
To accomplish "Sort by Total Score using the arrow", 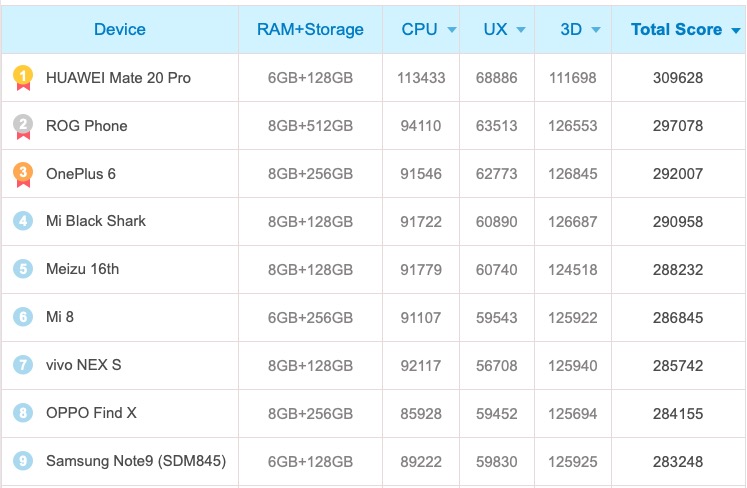I will point(736,30).
